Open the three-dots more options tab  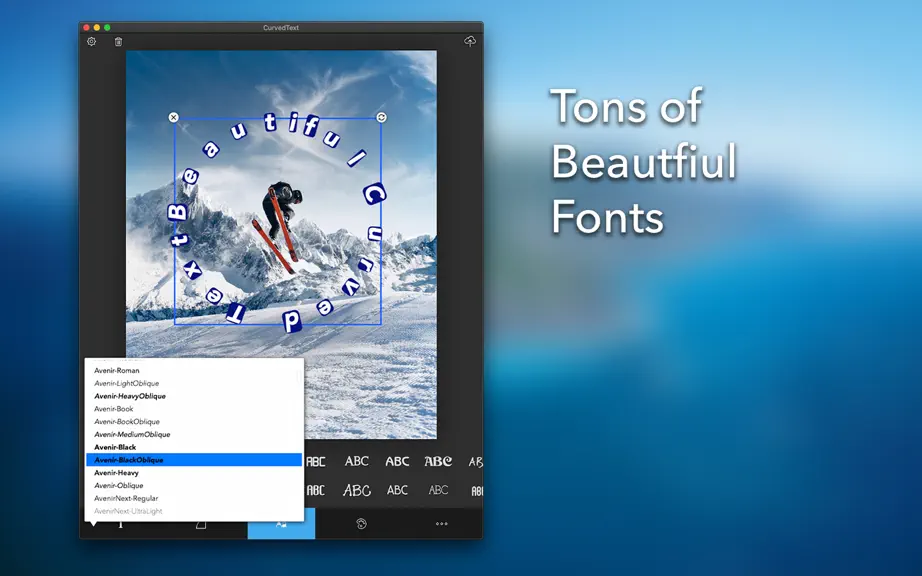442,524
